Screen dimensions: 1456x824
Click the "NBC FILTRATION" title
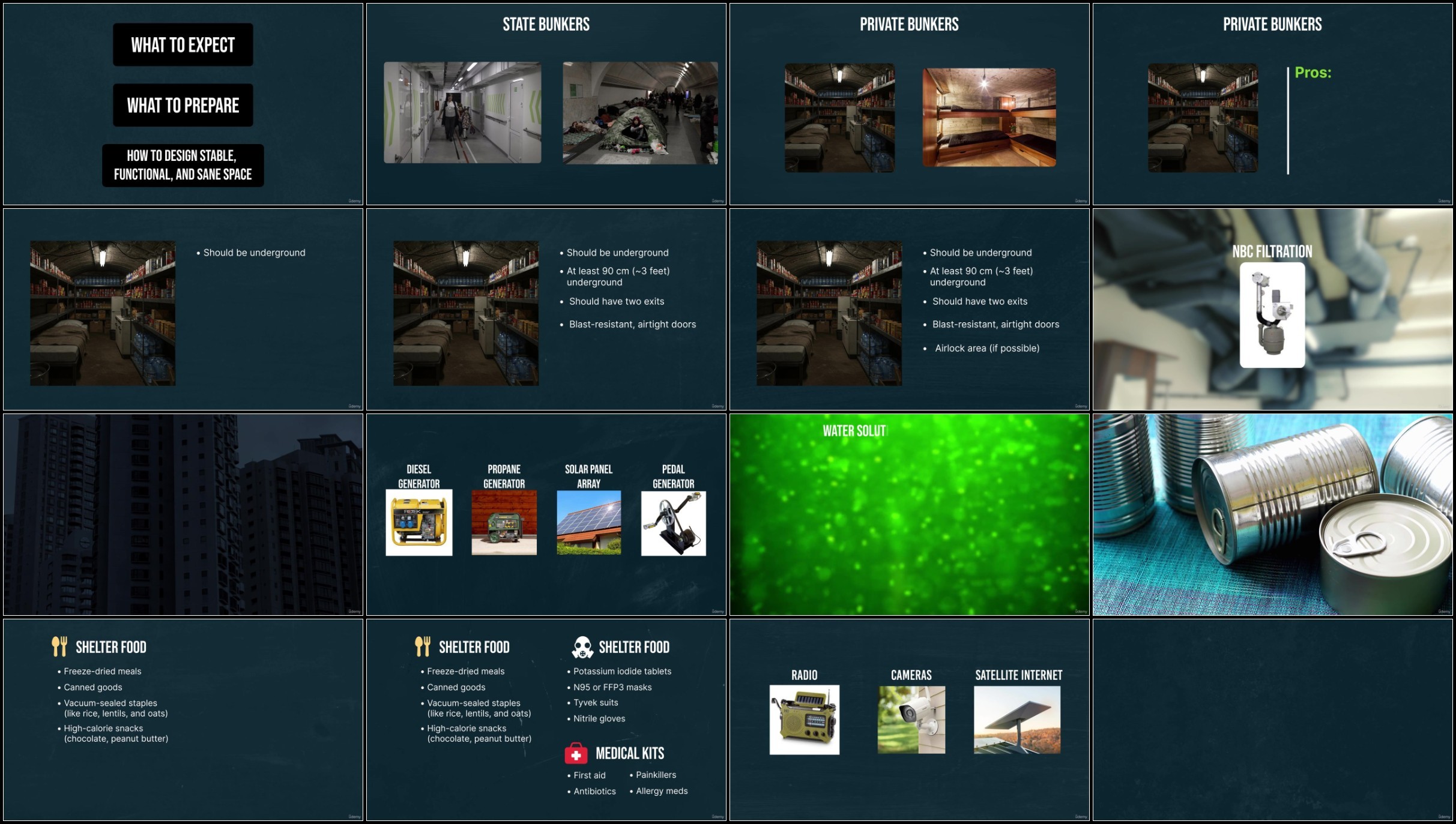point(1272,251)
